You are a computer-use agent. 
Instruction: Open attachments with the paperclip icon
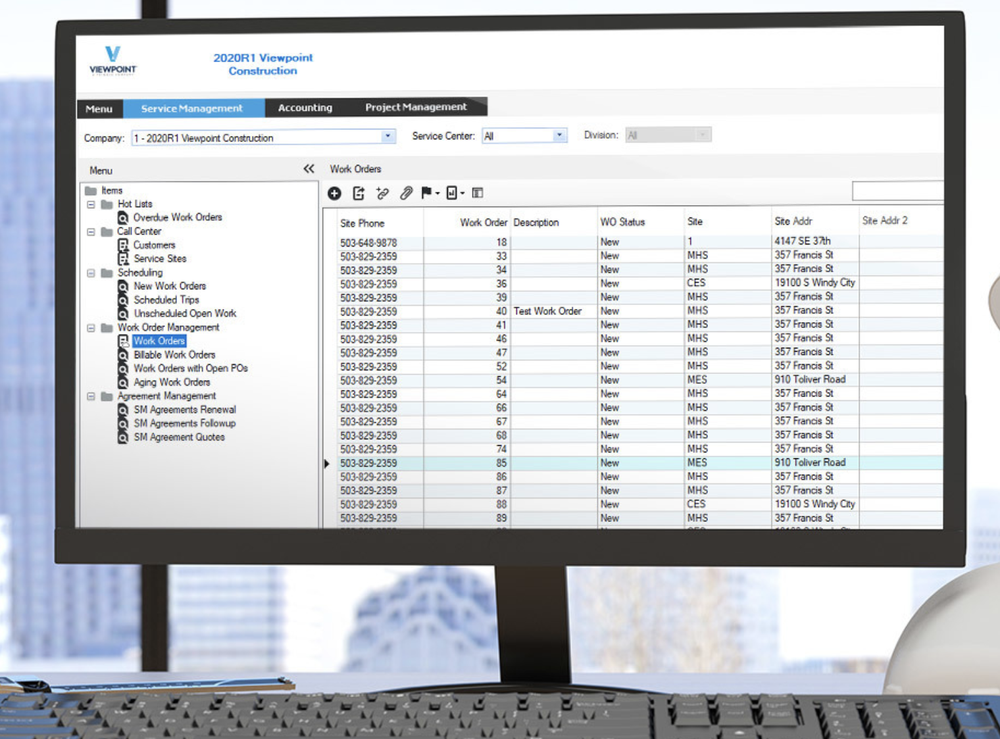click(406, 193)
